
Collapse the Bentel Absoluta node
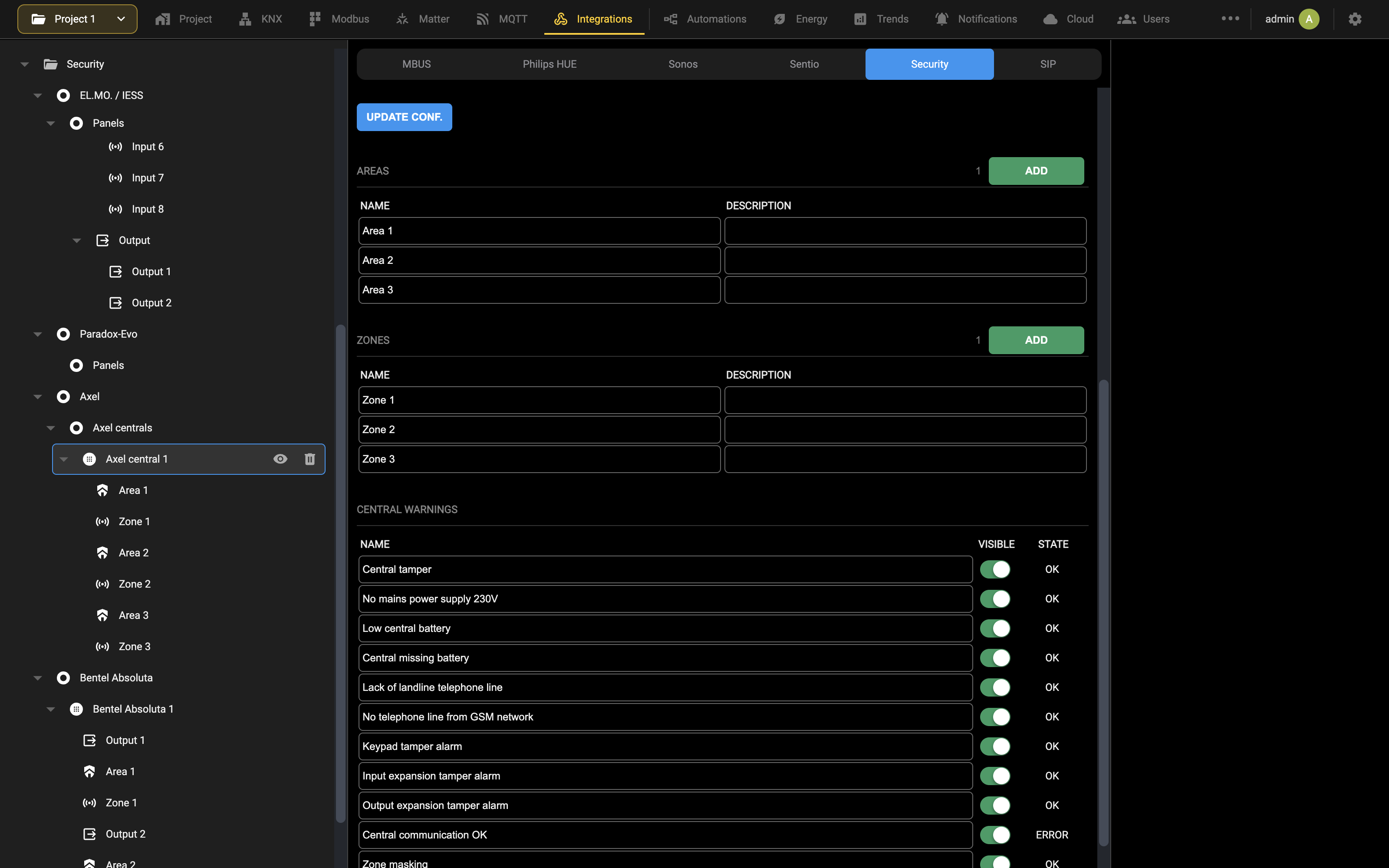pos(38,678)
